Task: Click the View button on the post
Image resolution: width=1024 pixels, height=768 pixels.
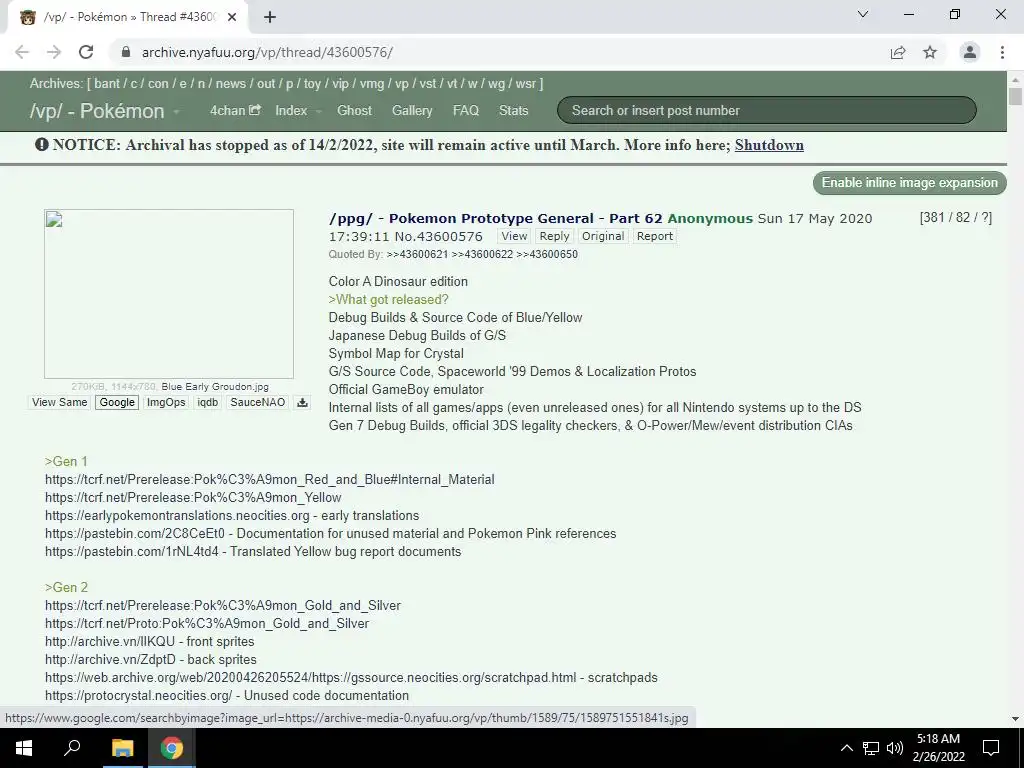Action: 514,236
